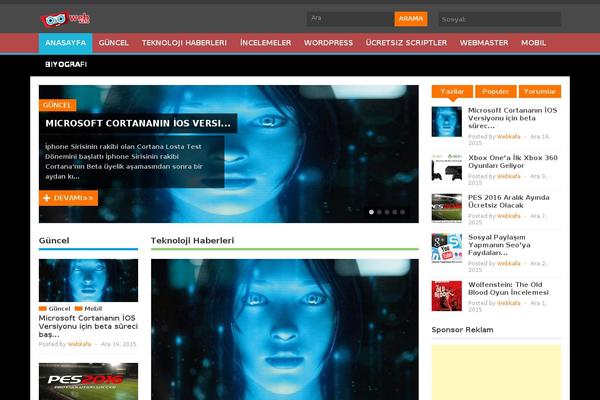Open TEKNOLOJI HABERLERI menu item
Viewport: 600px width, 400px height.
pos(184,43)
